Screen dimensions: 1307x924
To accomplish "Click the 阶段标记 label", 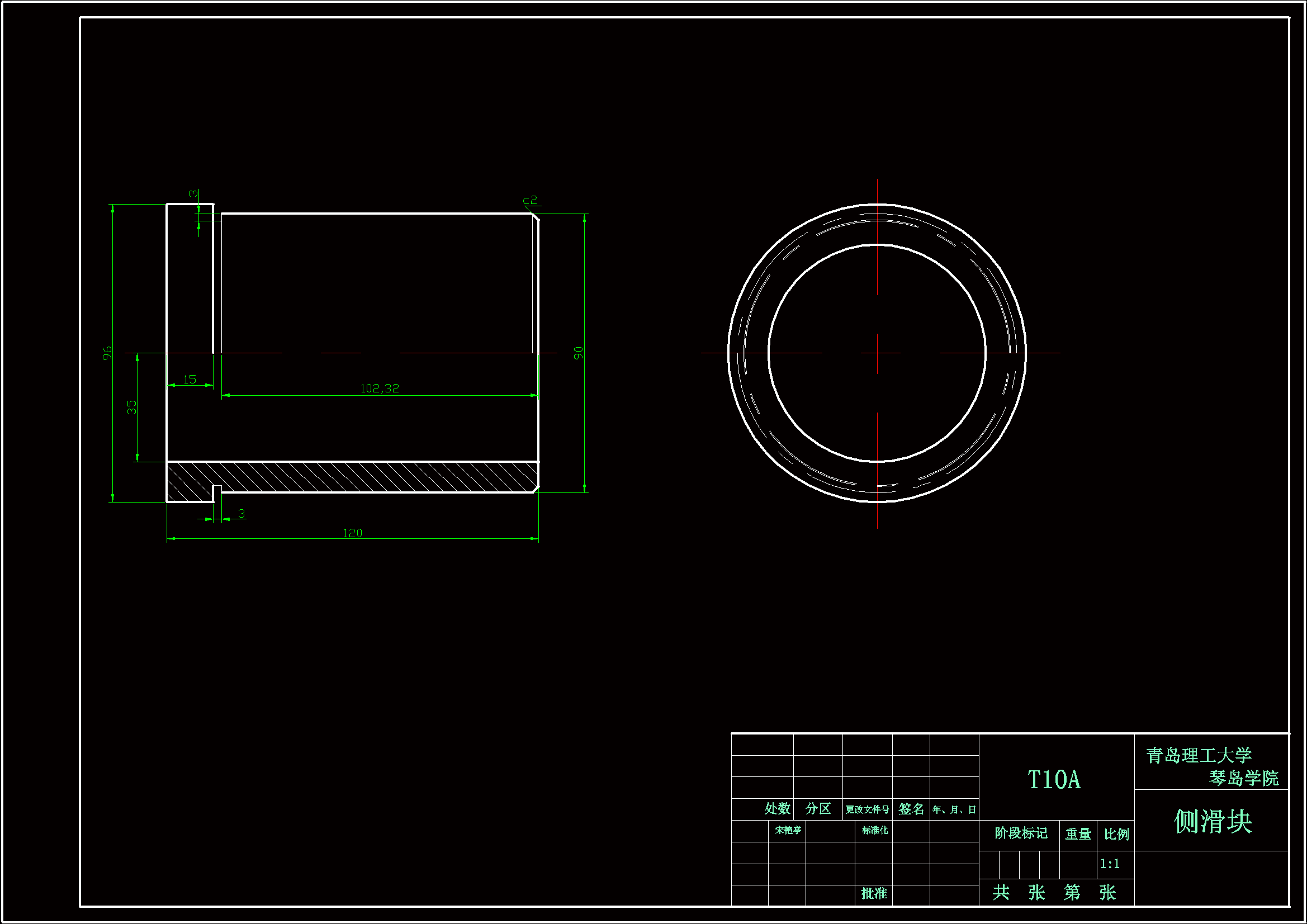I will coord(1021,833).
